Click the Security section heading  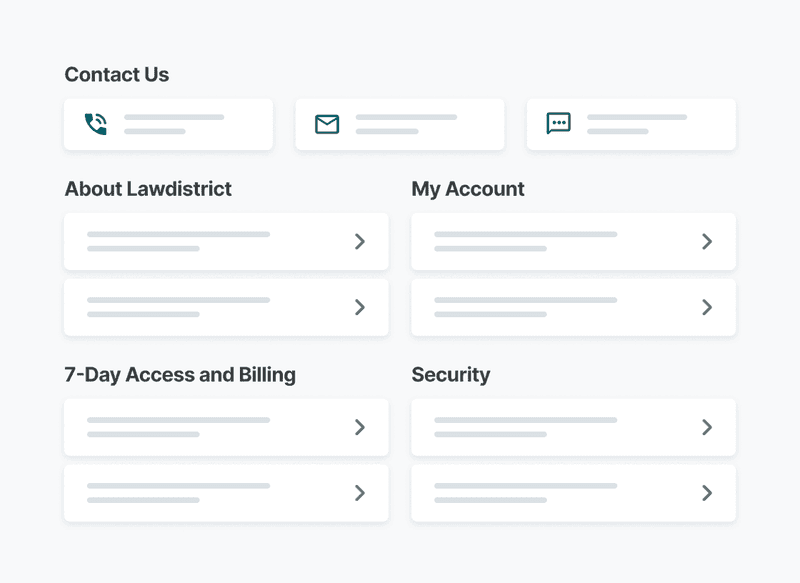451,375
